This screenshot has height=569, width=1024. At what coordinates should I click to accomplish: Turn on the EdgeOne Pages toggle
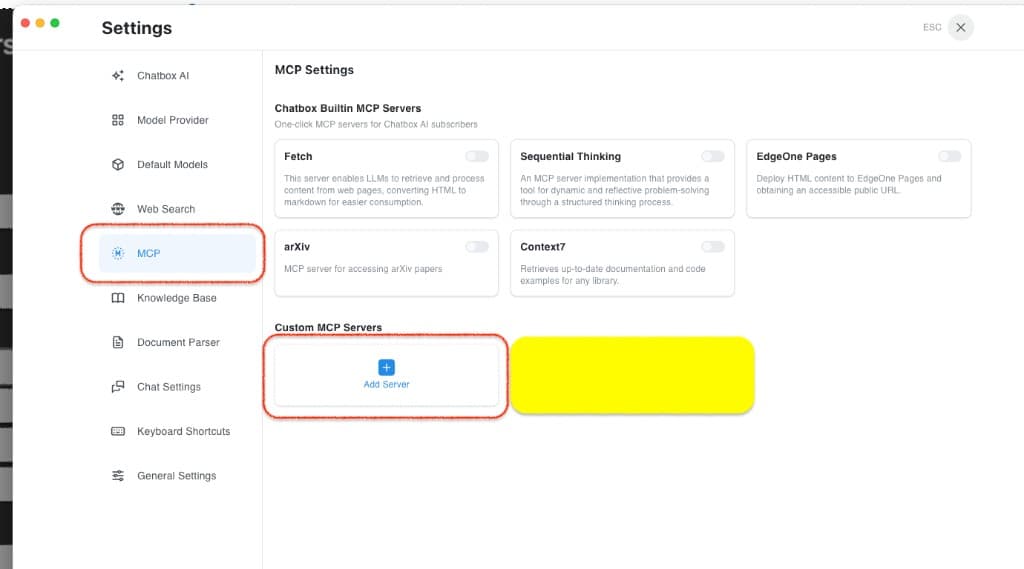click(x=950, y=156)
